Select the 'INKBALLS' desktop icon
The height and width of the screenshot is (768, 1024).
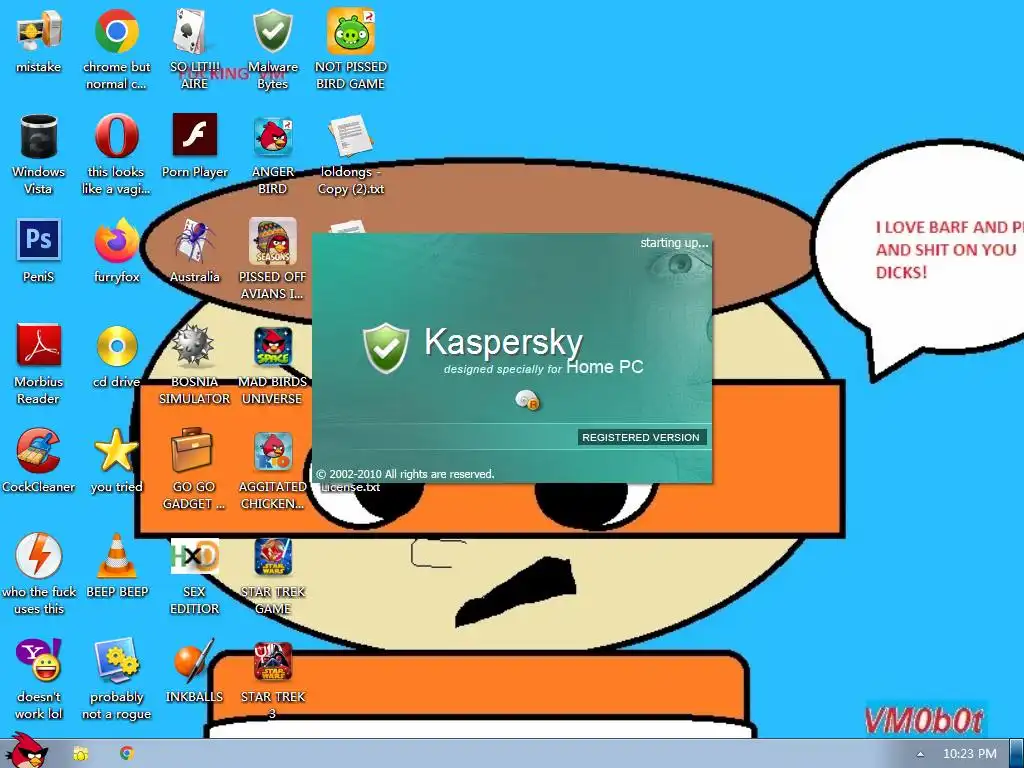coord(194,660)
